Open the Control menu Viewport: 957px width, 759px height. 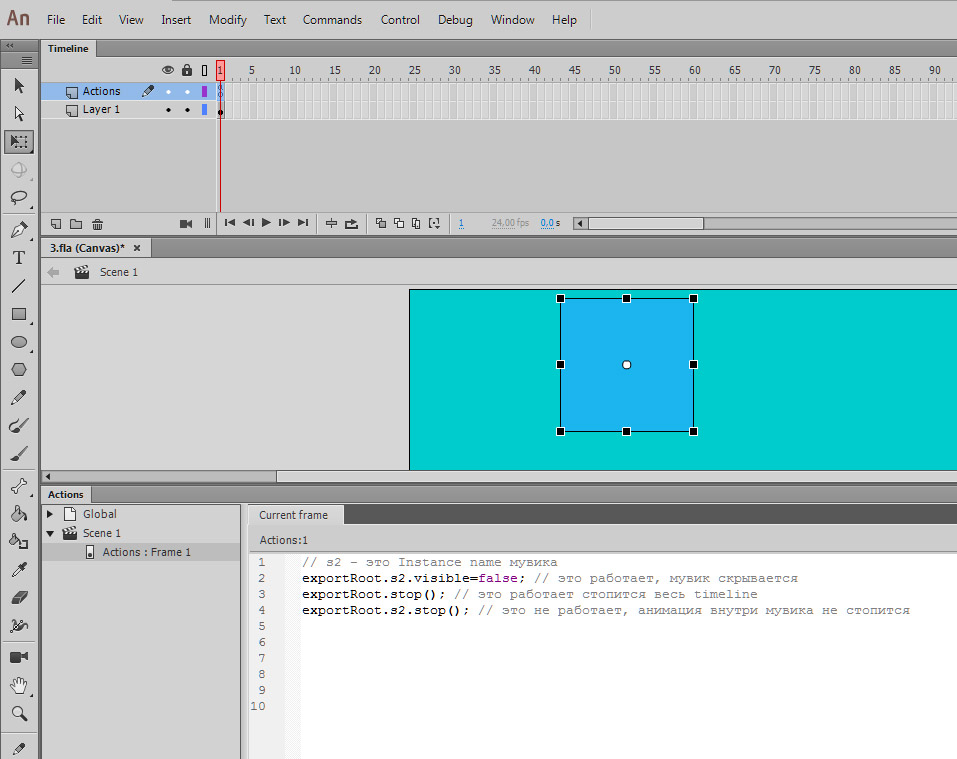pos(400,20)
